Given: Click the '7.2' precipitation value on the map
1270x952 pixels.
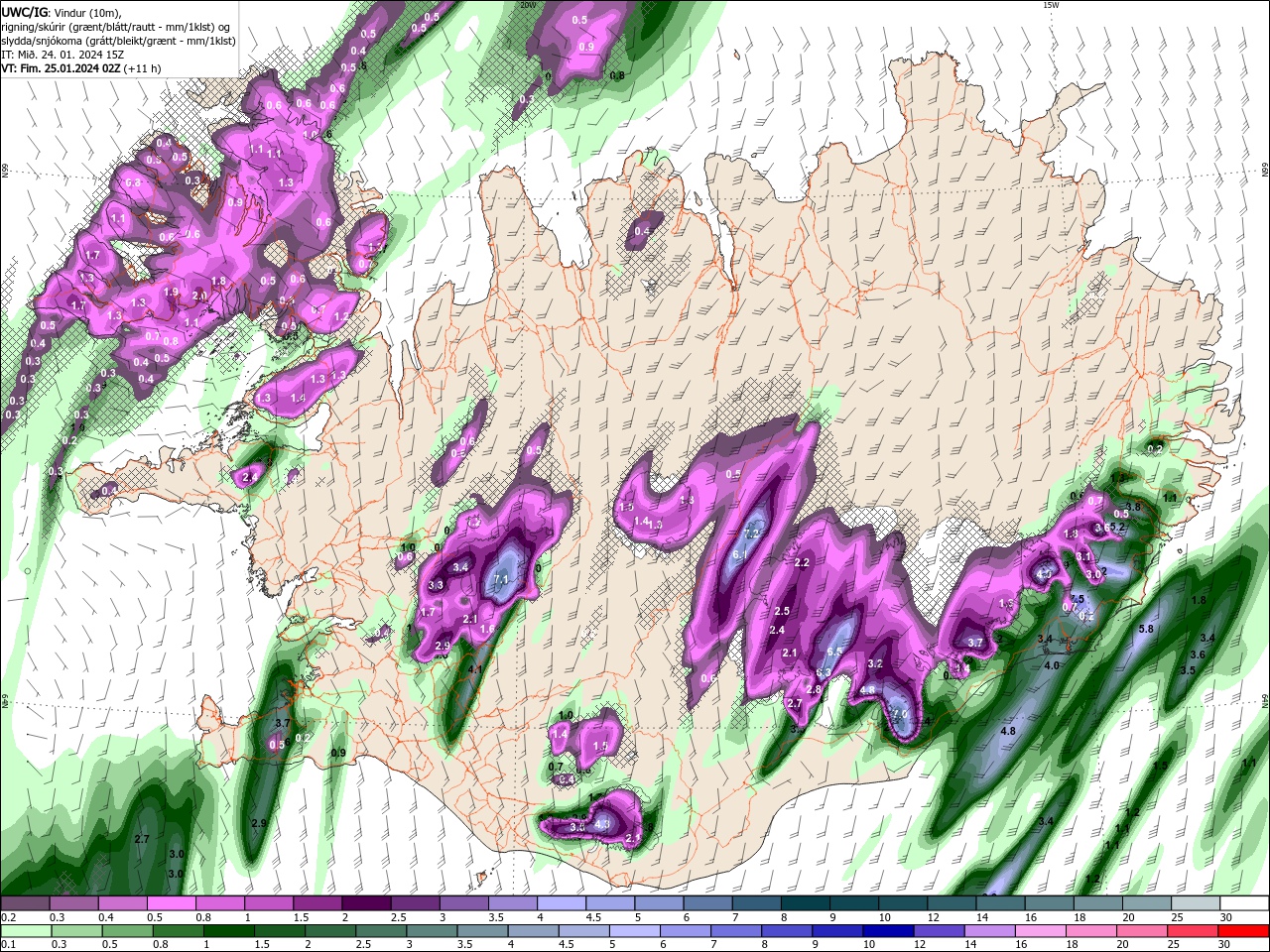Looking at the screenshot, I should click(751, 534).
